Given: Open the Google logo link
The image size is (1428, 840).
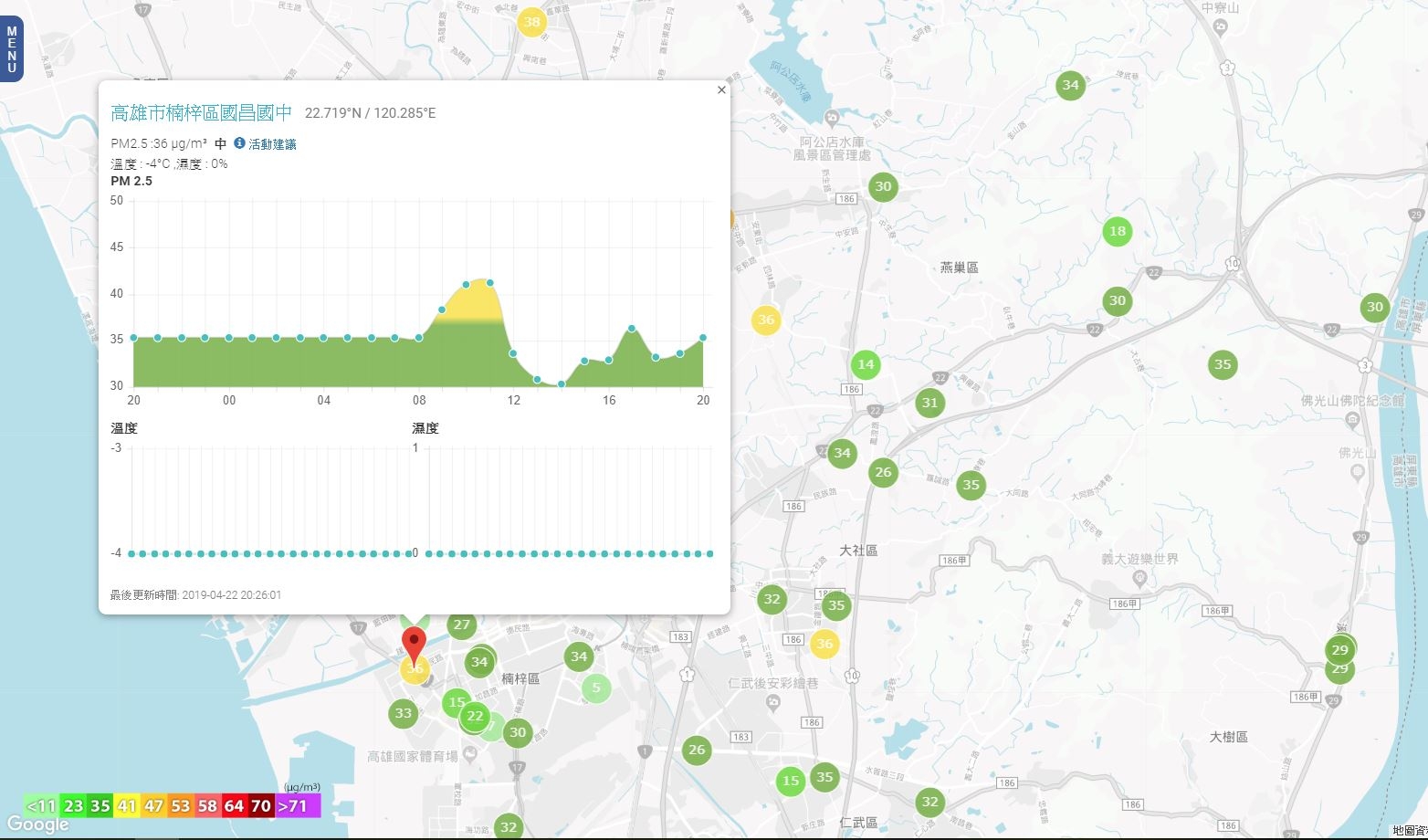Looking at the screenshot, I should [x=37, y=824].
